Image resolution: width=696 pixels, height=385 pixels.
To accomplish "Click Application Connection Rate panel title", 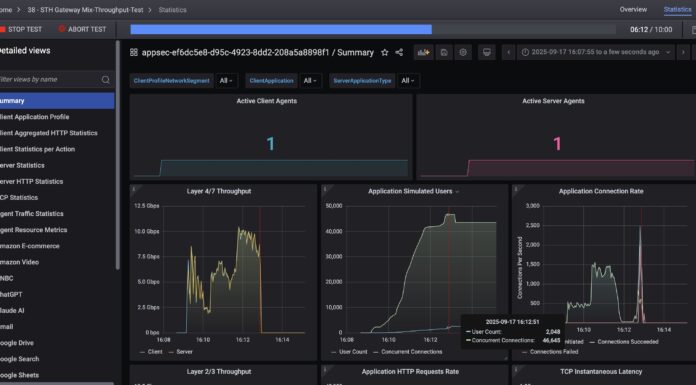I will [x=601, y=191].
